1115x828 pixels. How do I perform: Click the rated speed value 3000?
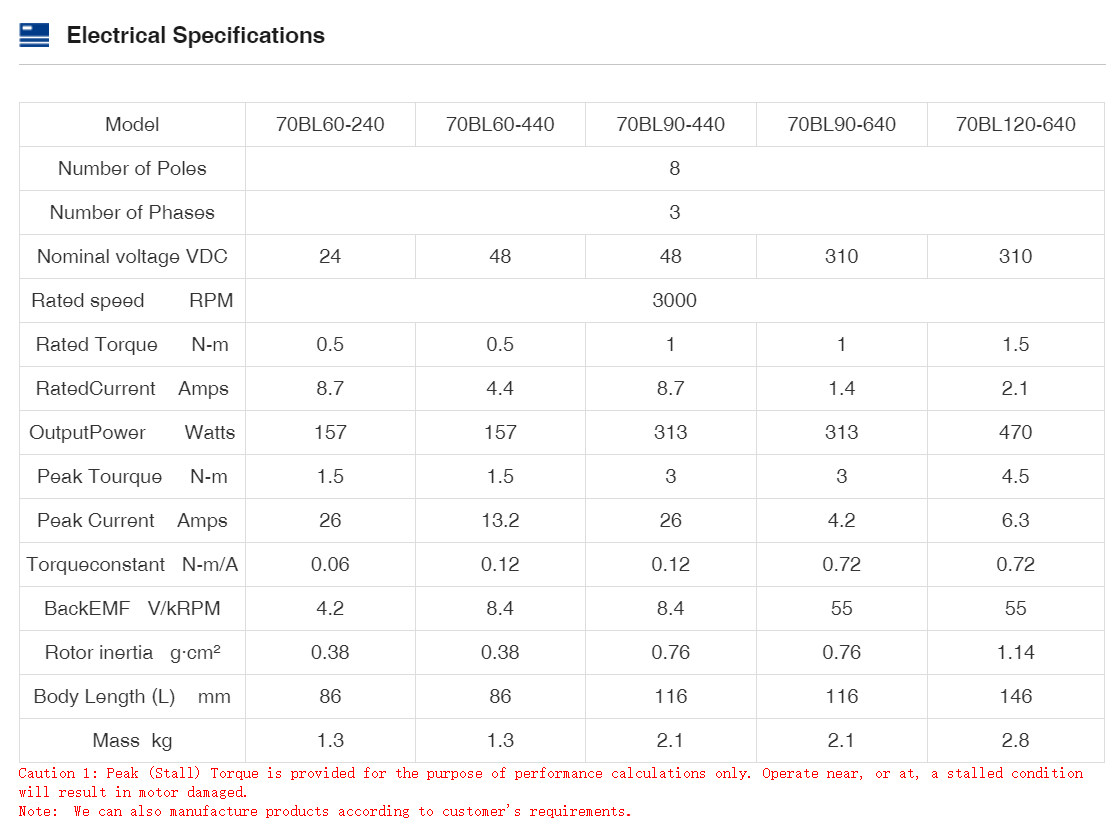674,301
